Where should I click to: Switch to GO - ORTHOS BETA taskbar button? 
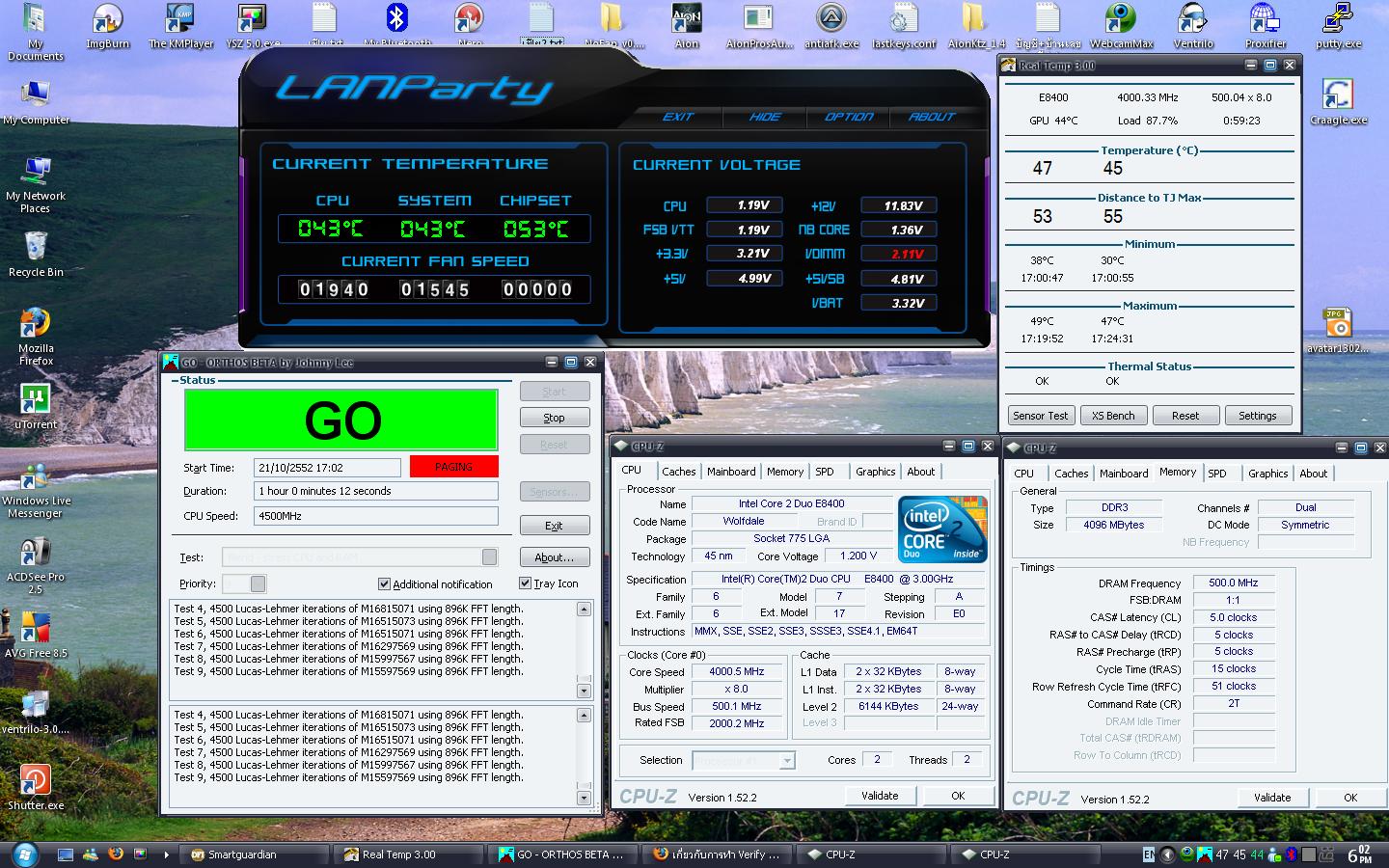pyautogui.click(x=562, y=854)
